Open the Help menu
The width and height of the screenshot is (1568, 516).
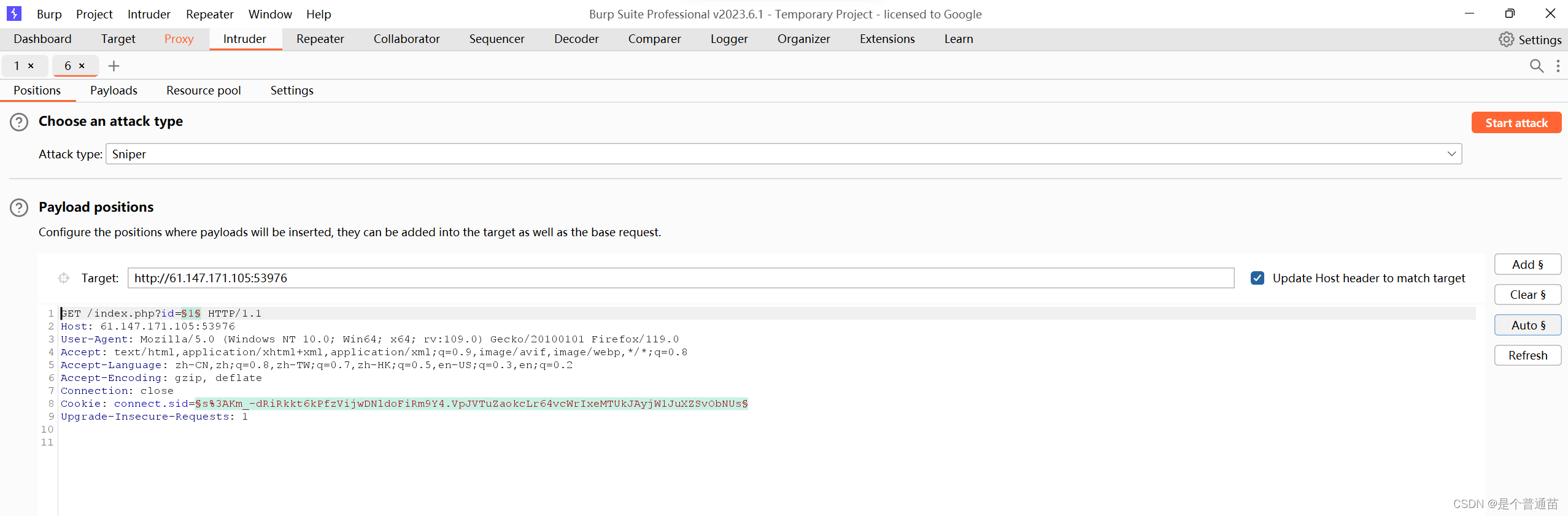pyautogui.click(x=319, y=14)
